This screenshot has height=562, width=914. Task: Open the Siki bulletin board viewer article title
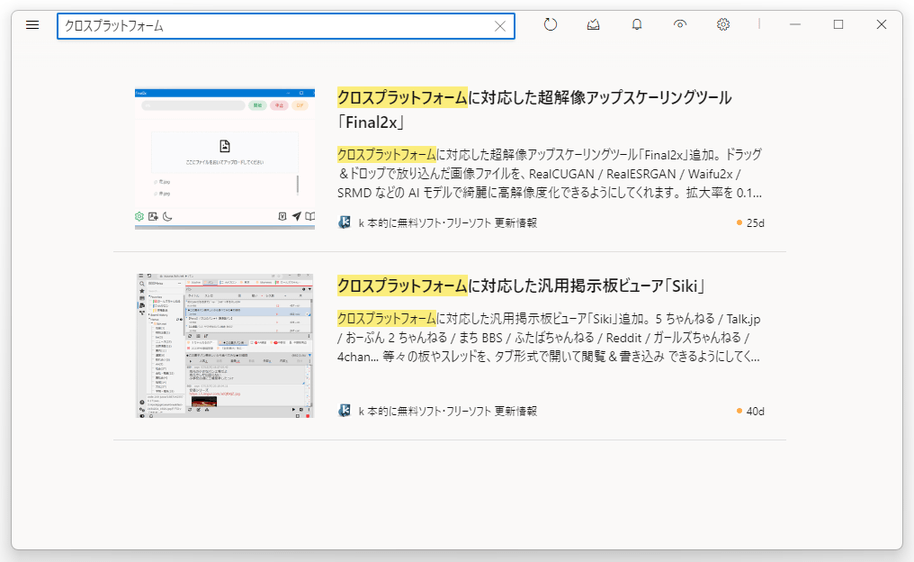[x=521, y=286]
